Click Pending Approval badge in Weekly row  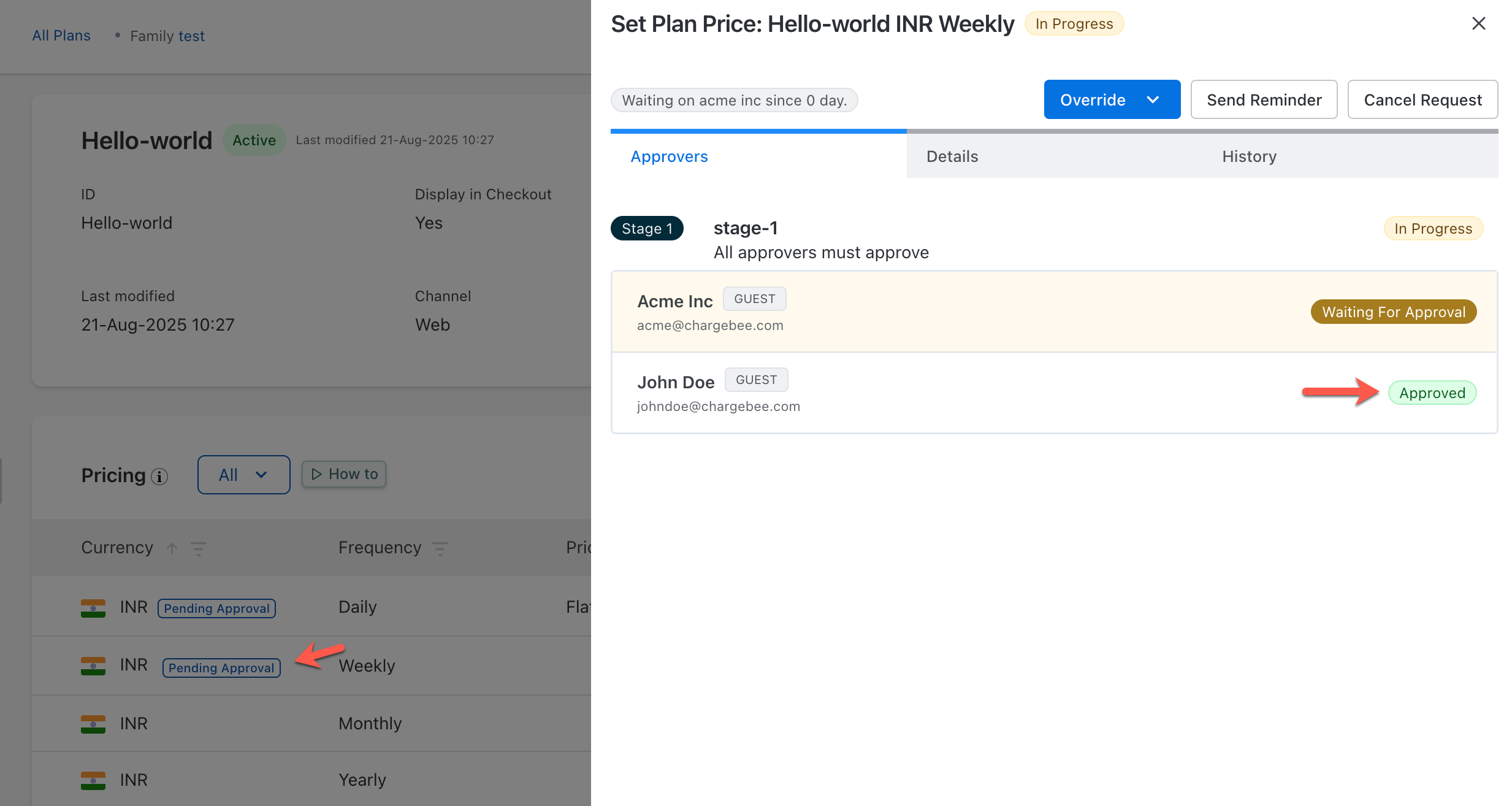click(221, 667)
